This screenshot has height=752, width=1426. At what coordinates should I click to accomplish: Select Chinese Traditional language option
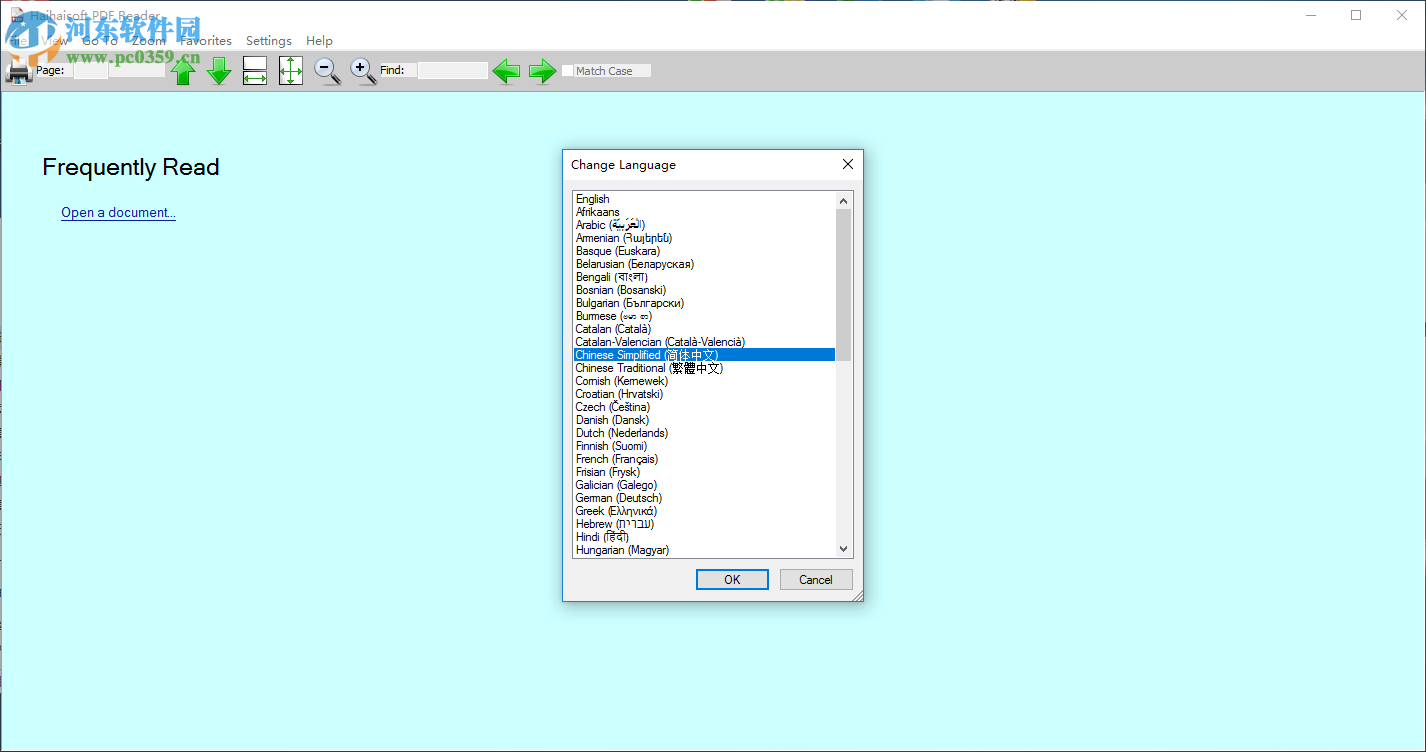(648, 367)
